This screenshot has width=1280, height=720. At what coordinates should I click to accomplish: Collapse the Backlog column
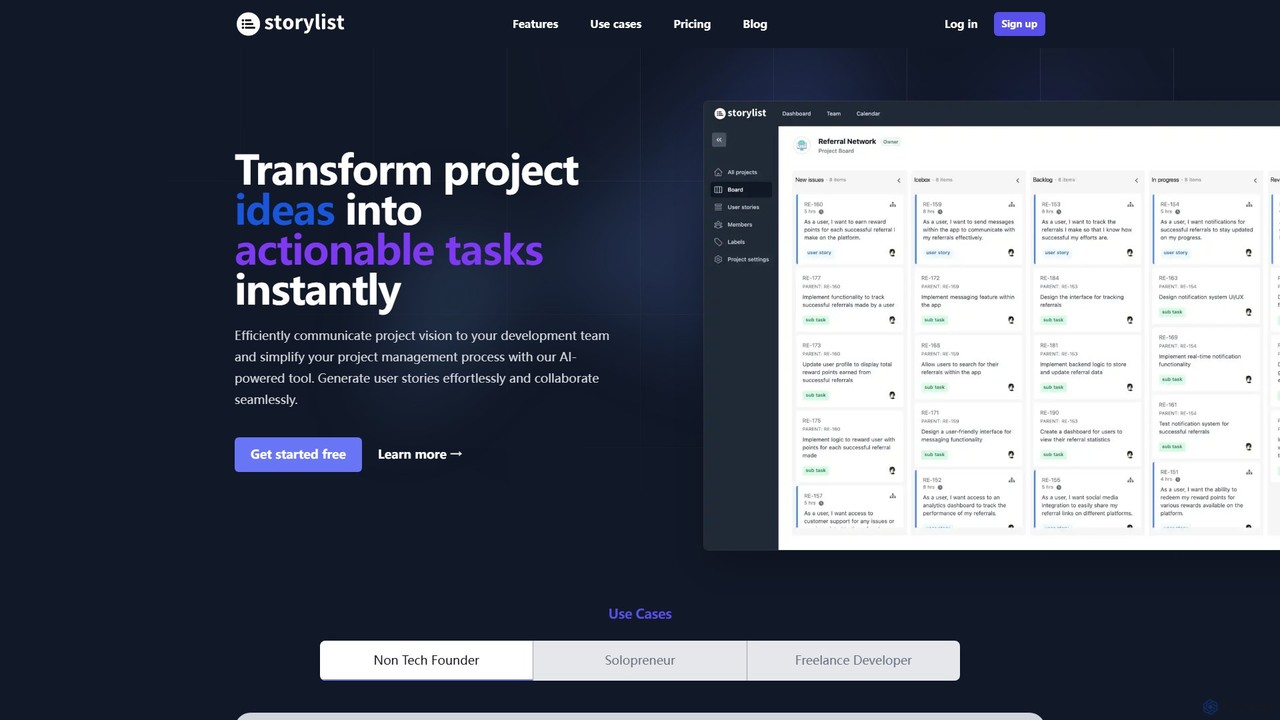pos(1136,180)
